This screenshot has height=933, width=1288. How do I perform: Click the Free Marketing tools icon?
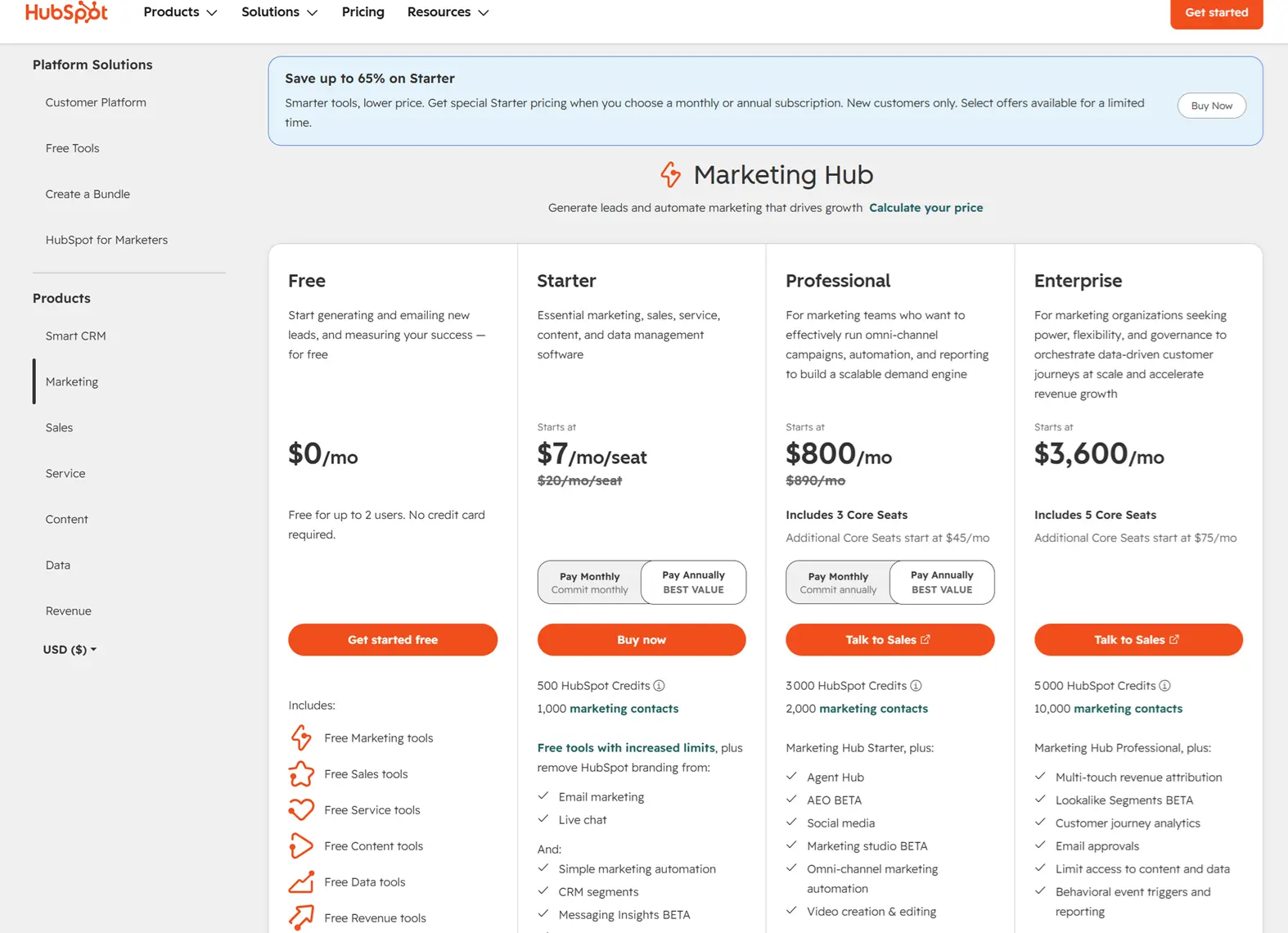point(301,737)
